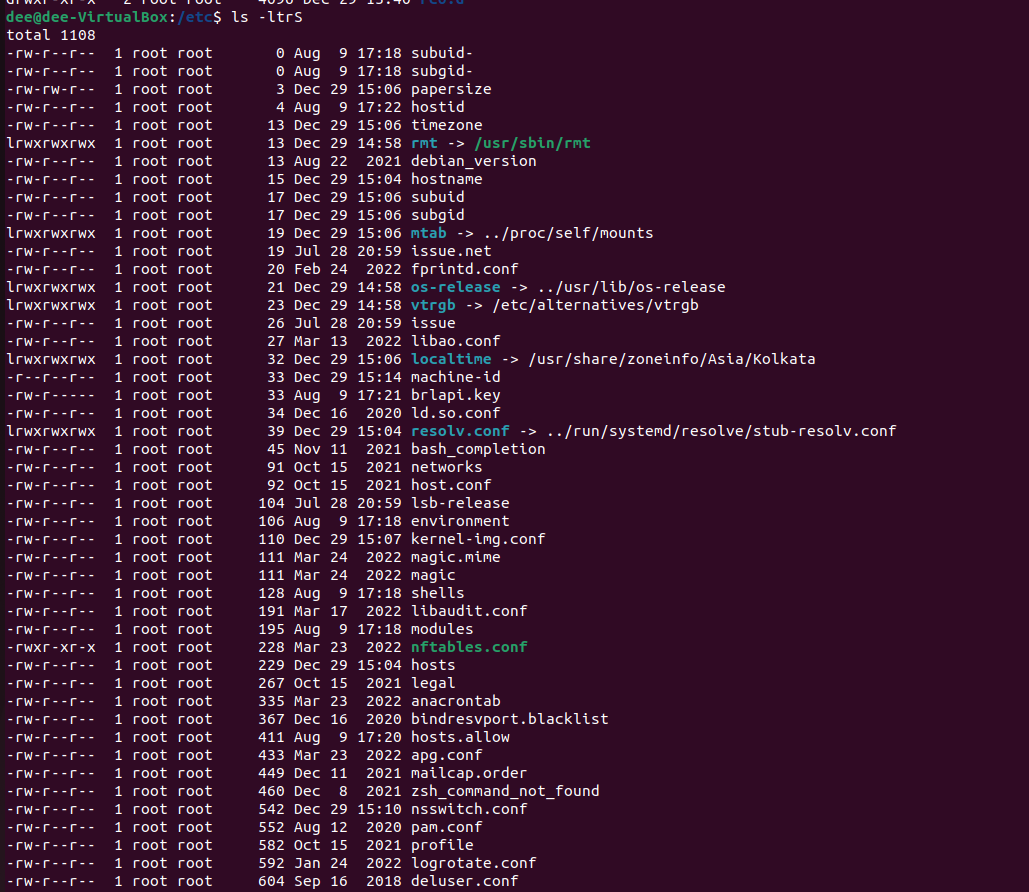Screen dimensions: 1029x892
Task: Select the localtime symlink entry
Action: (451, 358)
